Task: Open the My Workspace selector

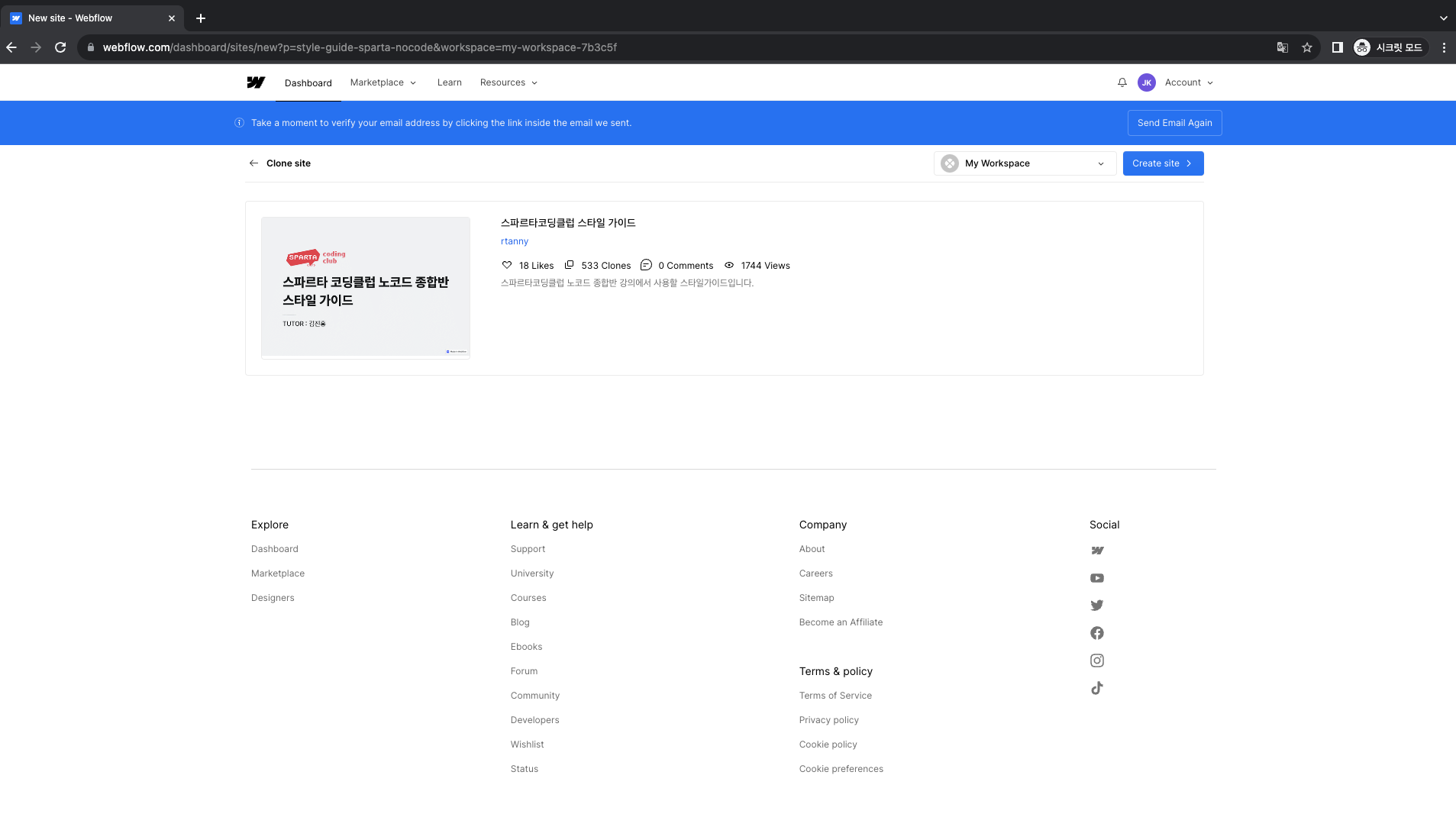Action: 1025,163
